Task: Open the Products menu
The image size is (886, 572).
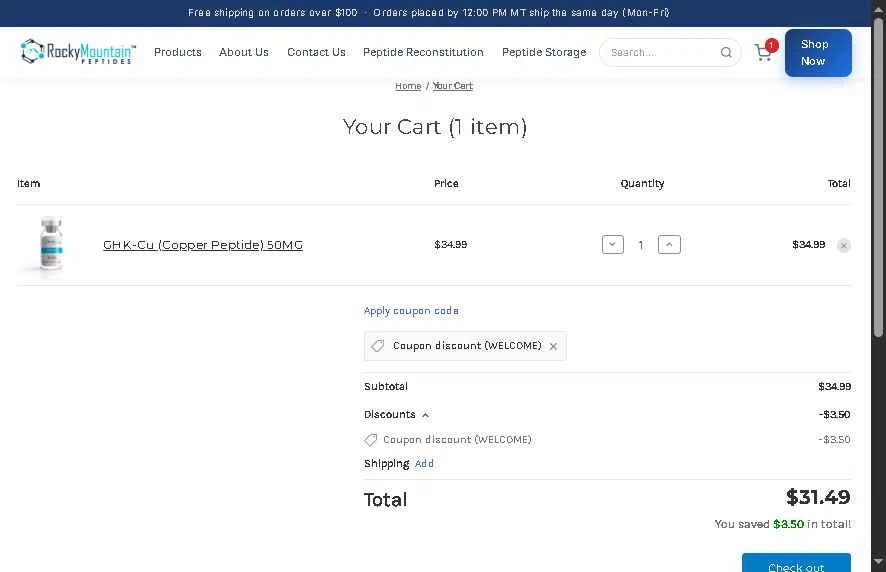Action: click(x=178, y=52)
